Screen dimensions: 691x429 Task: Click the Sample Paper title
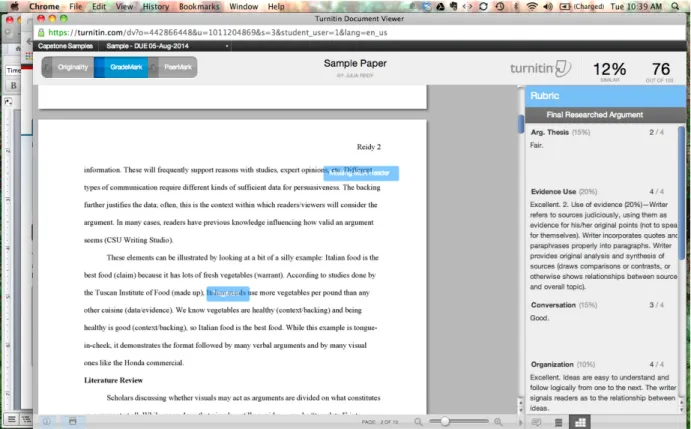click(355, 63)
